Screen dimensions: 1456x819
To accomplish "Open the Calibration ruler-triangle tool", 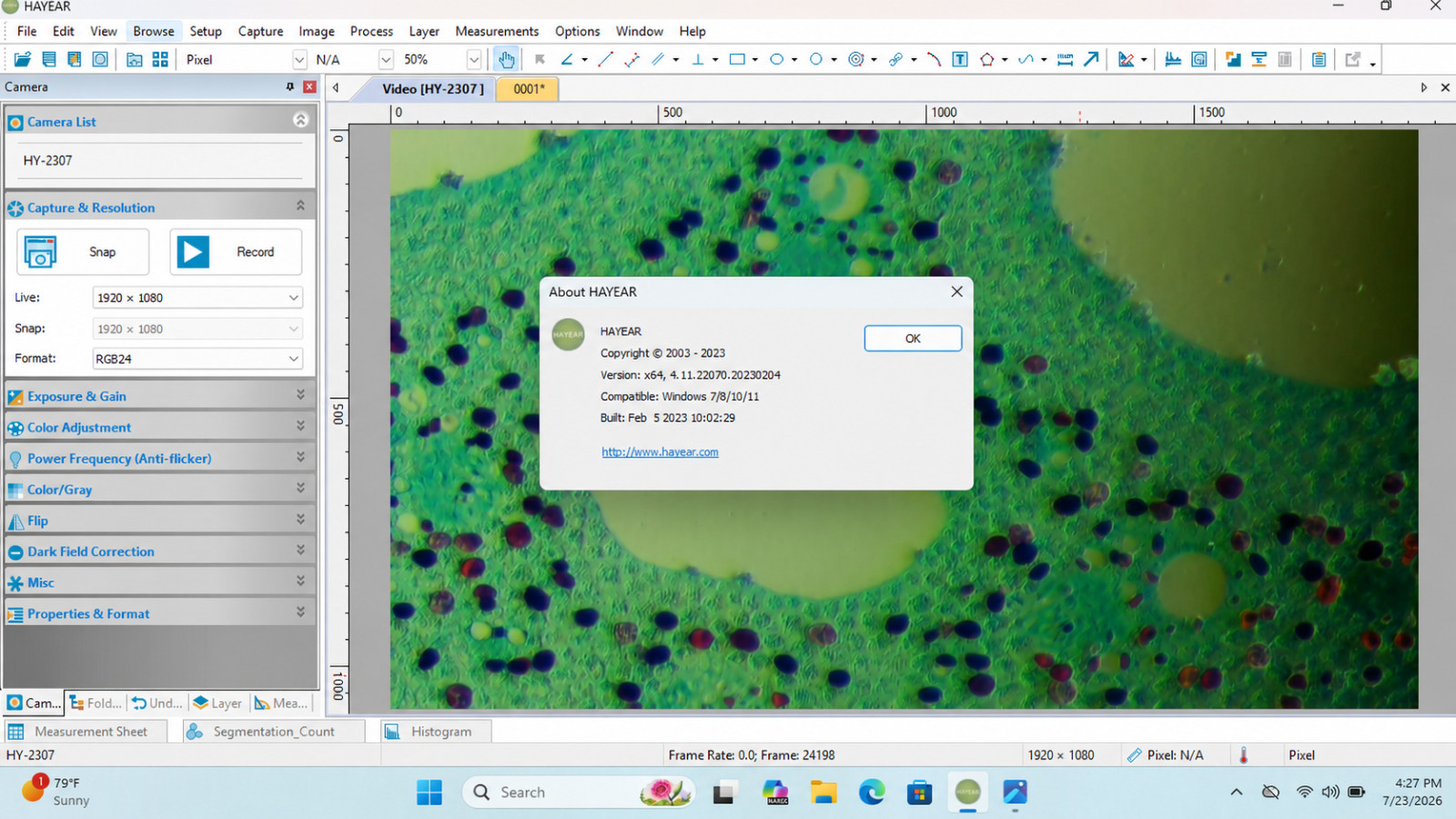I will coord(1127,59).
